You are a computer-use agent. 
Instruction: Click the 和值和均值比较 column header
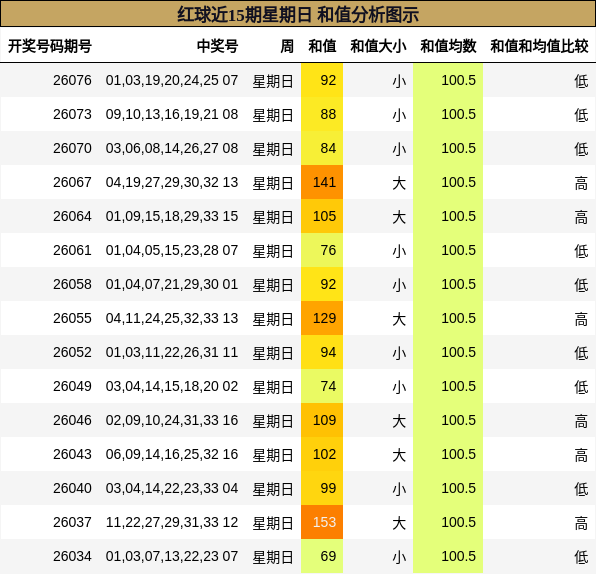(539, 46)
